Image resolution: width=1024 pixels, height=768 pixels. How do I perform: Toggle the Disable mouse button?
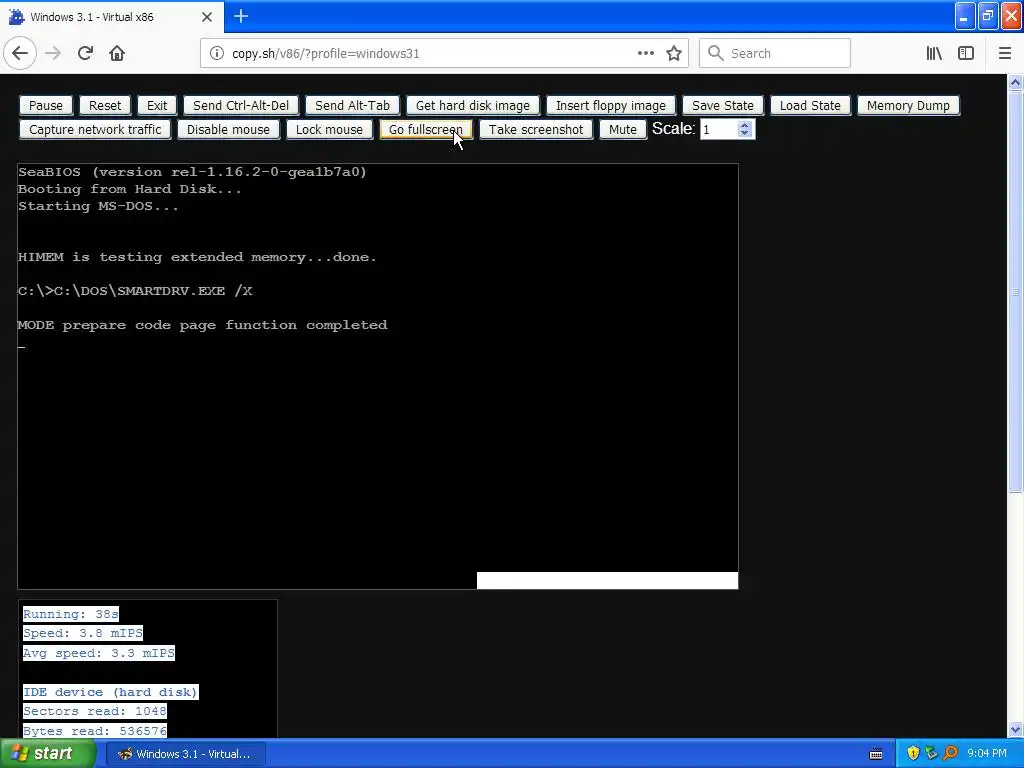click(x=228, y=130)
